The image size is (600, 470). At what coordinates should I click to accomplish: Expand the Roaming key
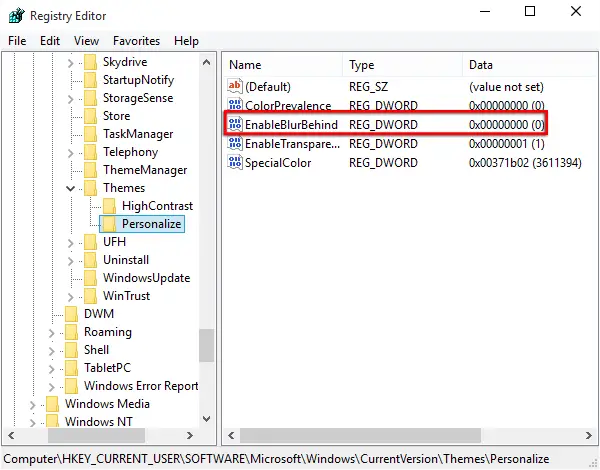(x=52, y=333)
